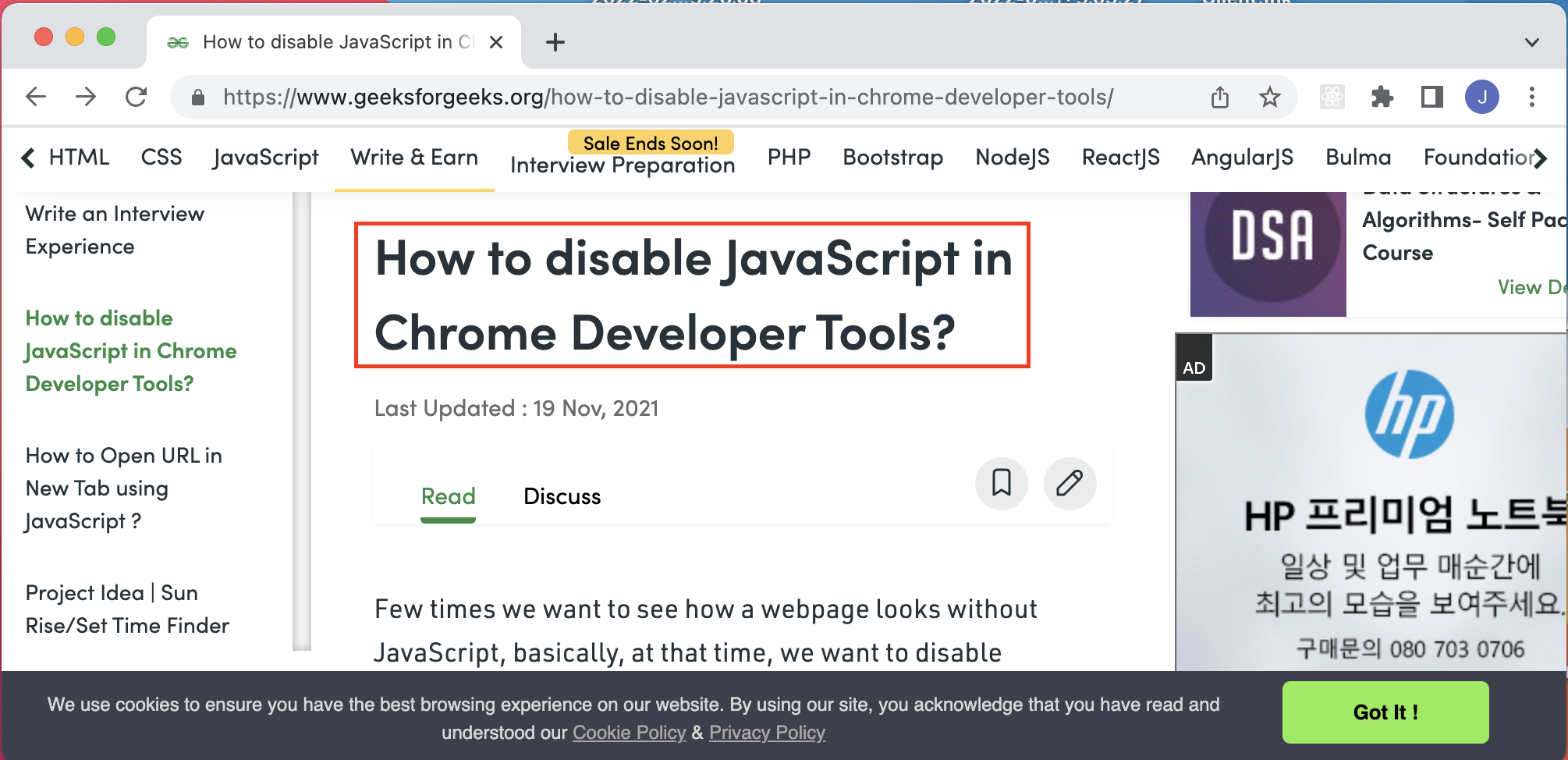Click the Last Updated date text

click(x=516, y=408)
